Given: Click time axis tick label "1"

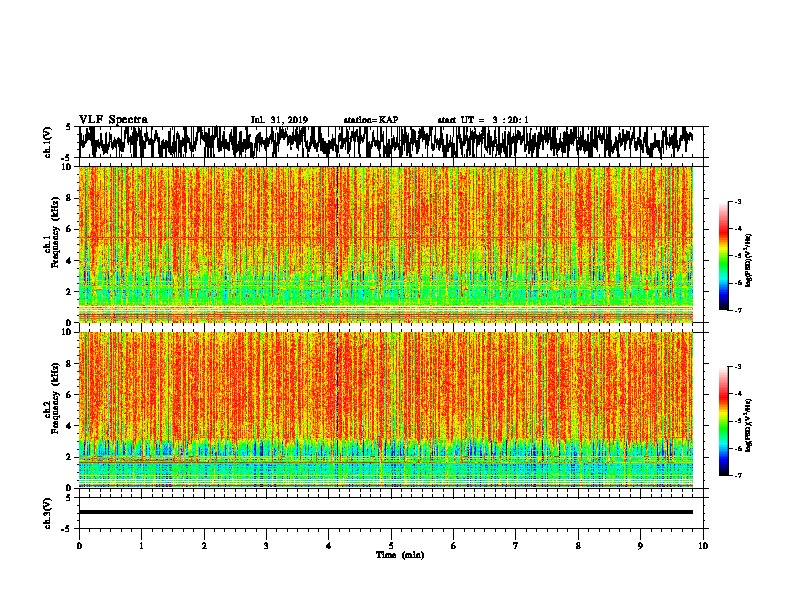Looking at the screenshot, I should click(141, 546).
